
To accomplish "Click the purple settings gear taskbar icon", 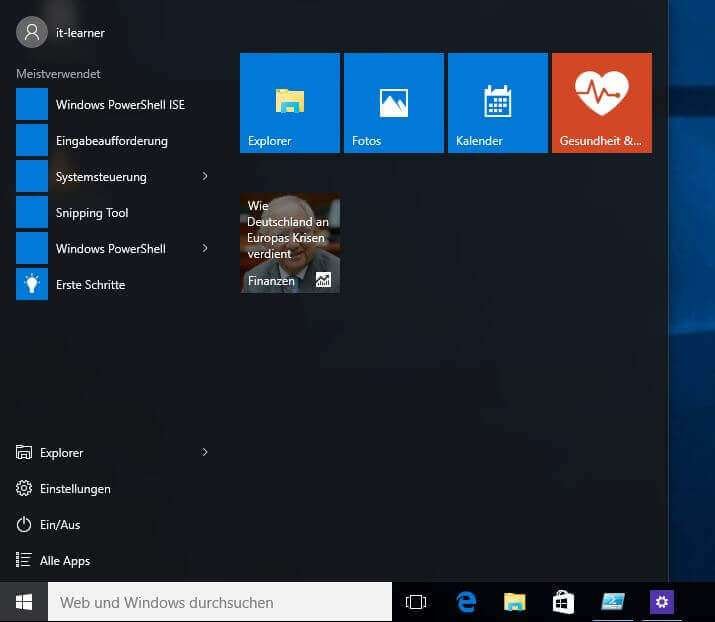I will [661, 602].
